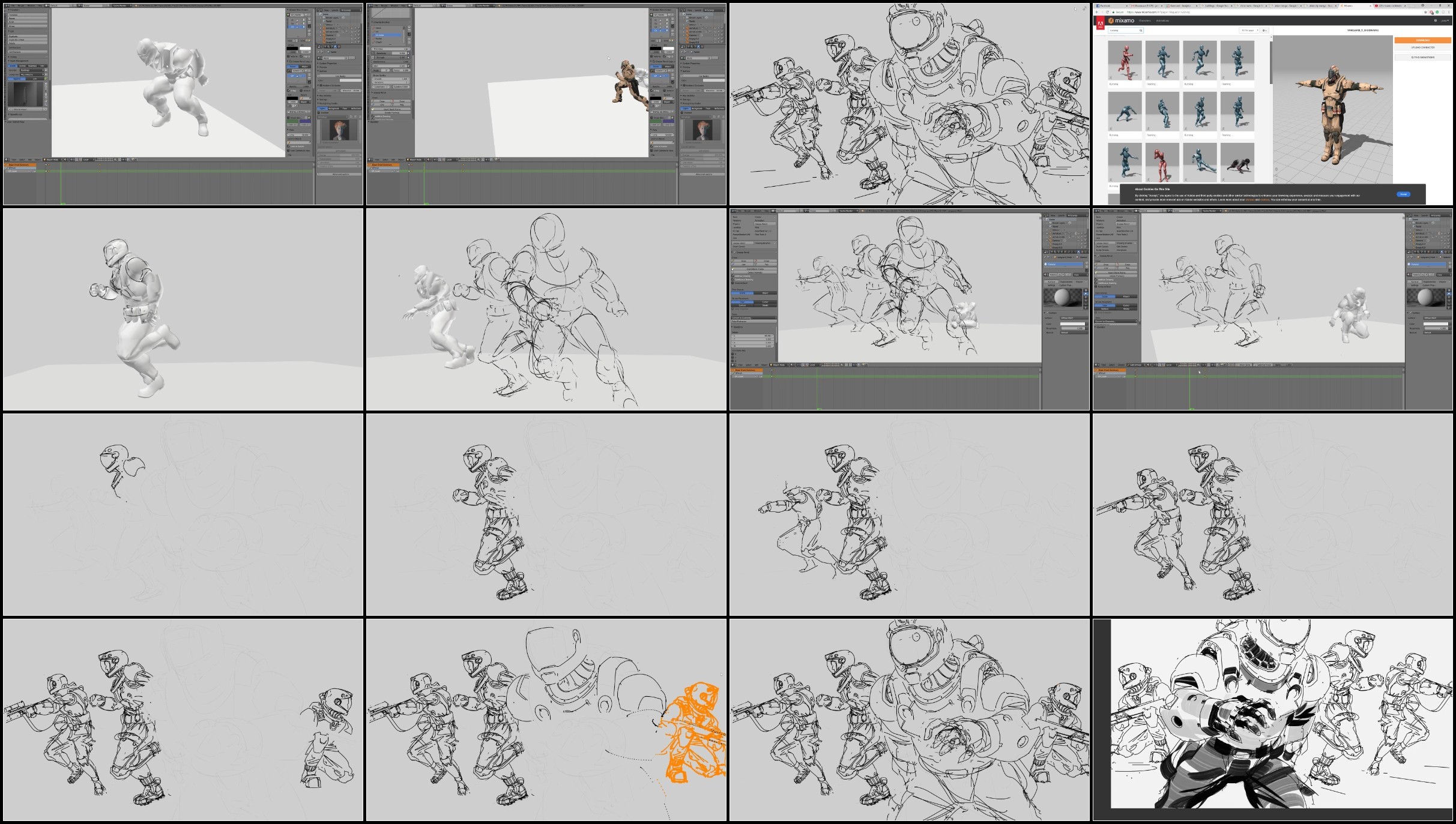
Task: Click the orange Download button
Action: tap(1422, 40)
